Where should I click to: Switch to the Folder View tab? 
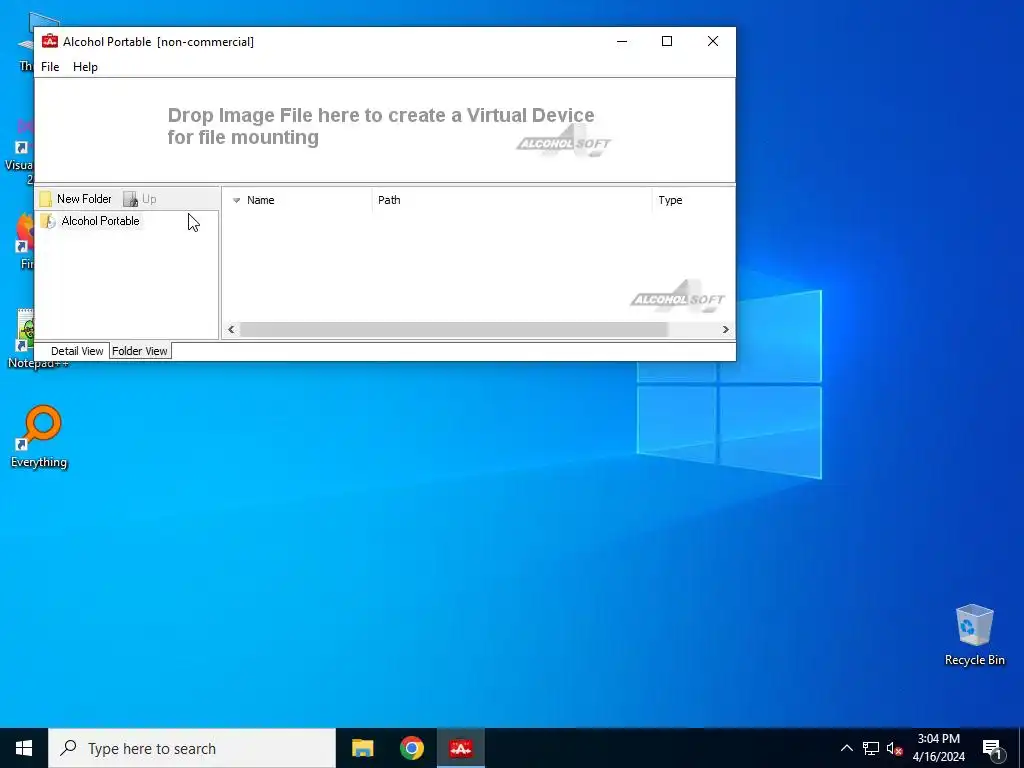click(140, 351)
